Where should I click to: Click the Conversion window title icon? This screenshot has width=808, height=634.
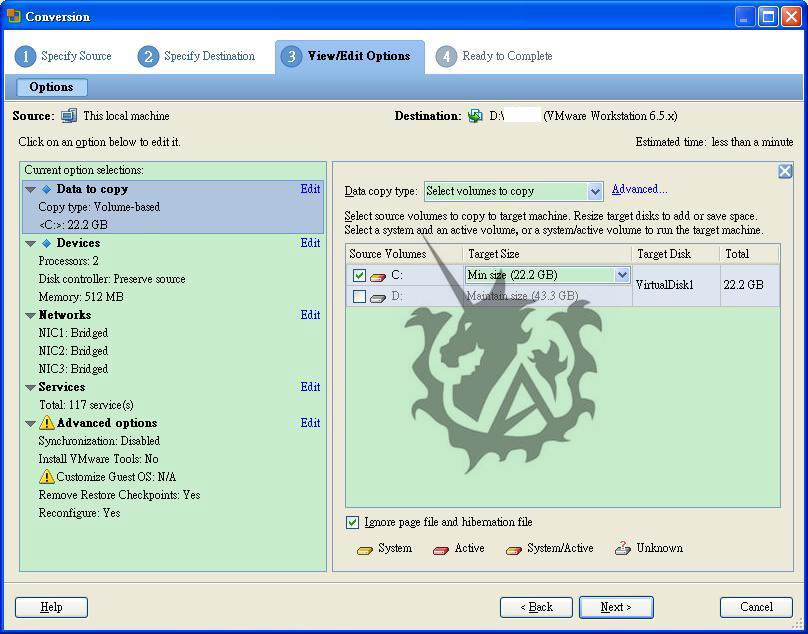pos(14,16)
